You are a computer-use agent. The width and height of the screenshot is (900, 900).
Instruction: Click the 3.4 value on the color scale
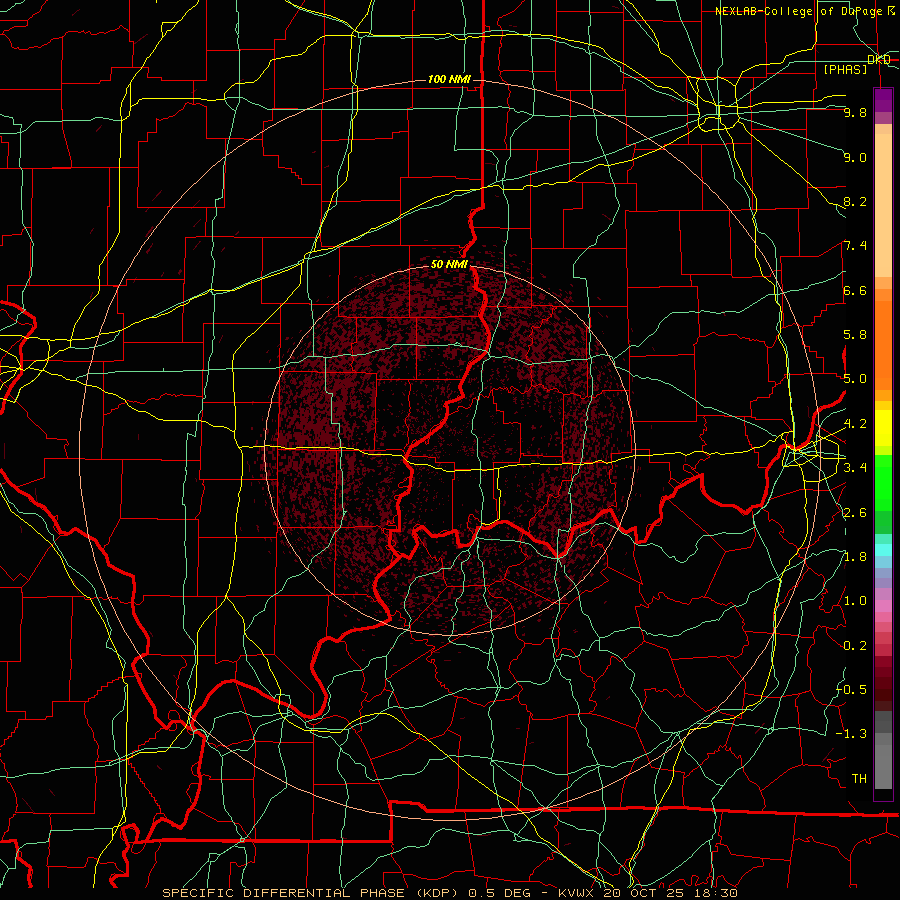(855, 468)
